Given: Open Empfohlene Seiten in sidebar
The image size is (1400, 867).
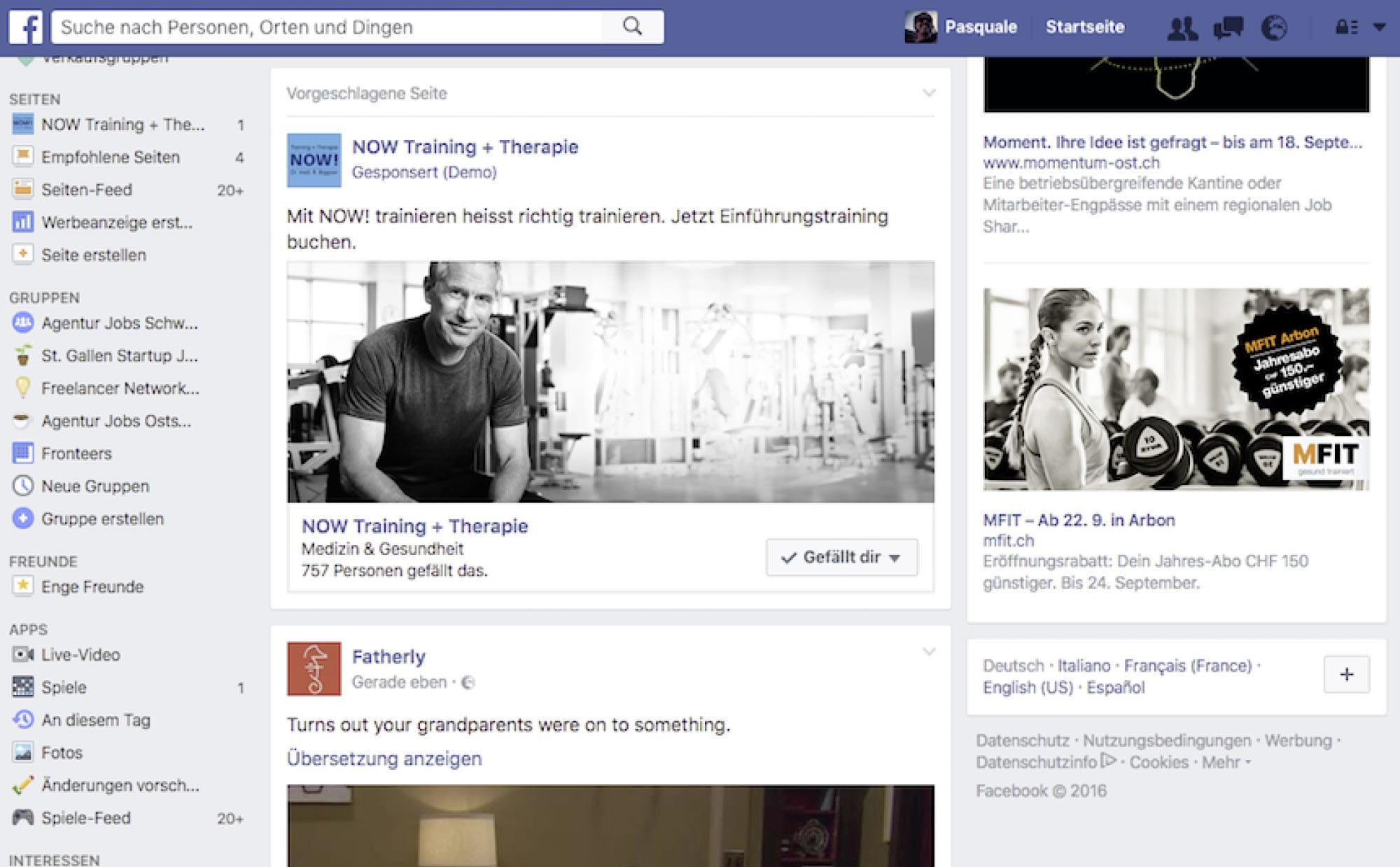Looking at the screenshot, I should [x=111, y=157].
